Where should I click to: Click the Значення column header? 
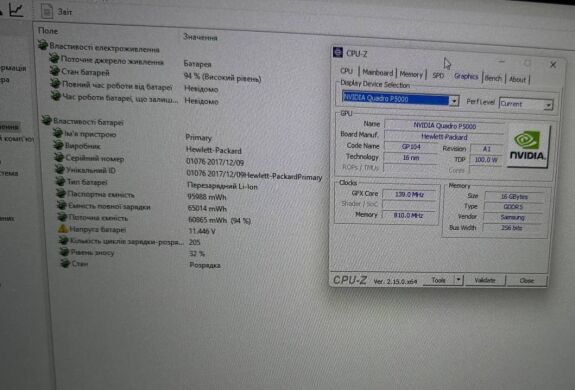point(200,37)
